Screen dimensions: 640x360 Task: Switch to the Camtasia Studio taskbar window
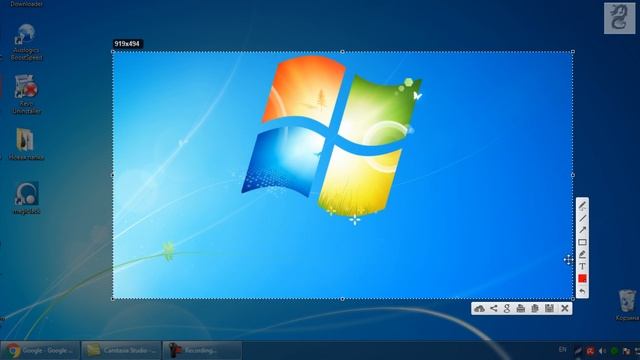(x=121, y=350)
